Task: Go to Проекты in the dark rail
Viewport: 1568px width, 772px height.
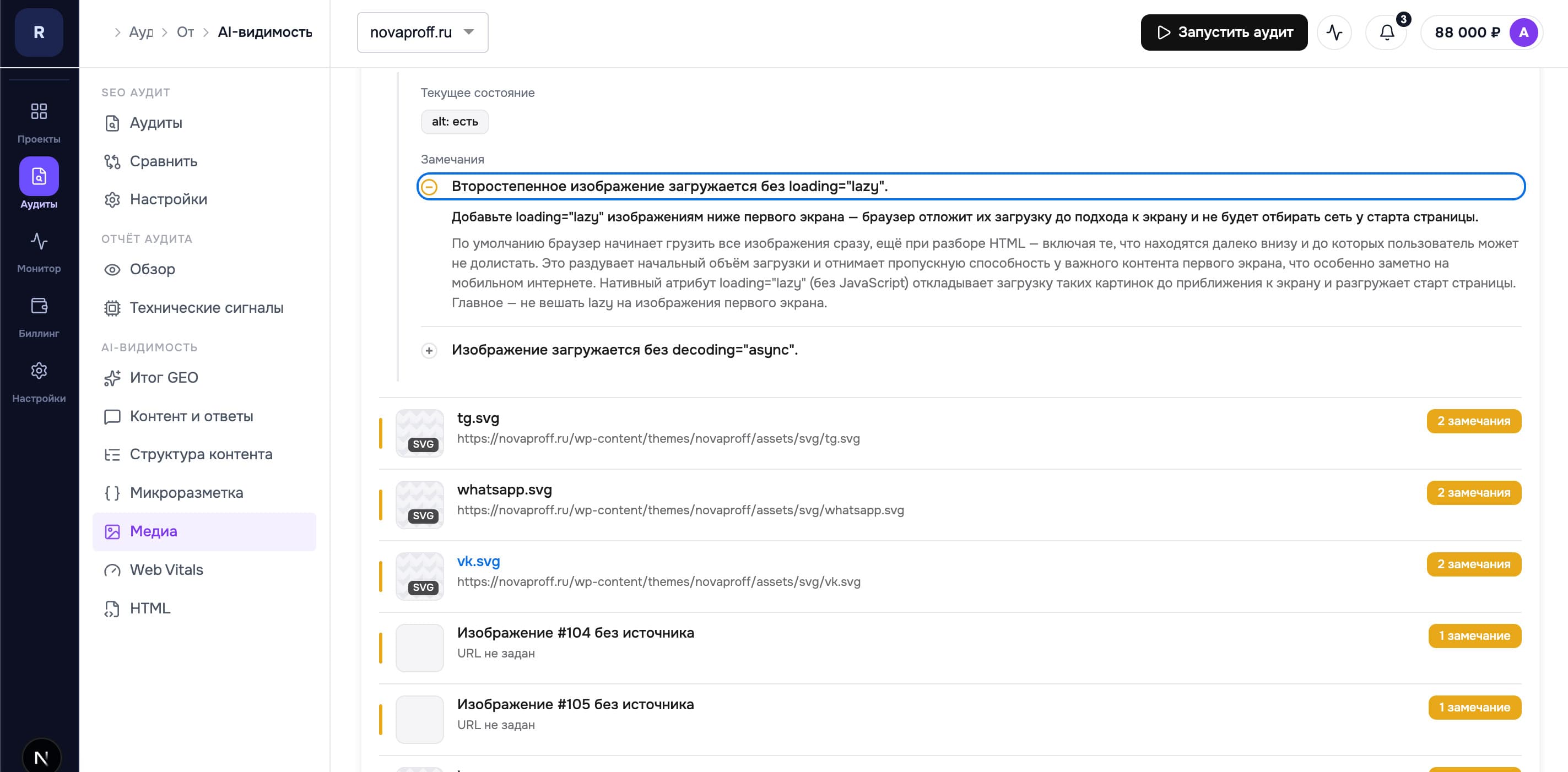Action: 39,123
